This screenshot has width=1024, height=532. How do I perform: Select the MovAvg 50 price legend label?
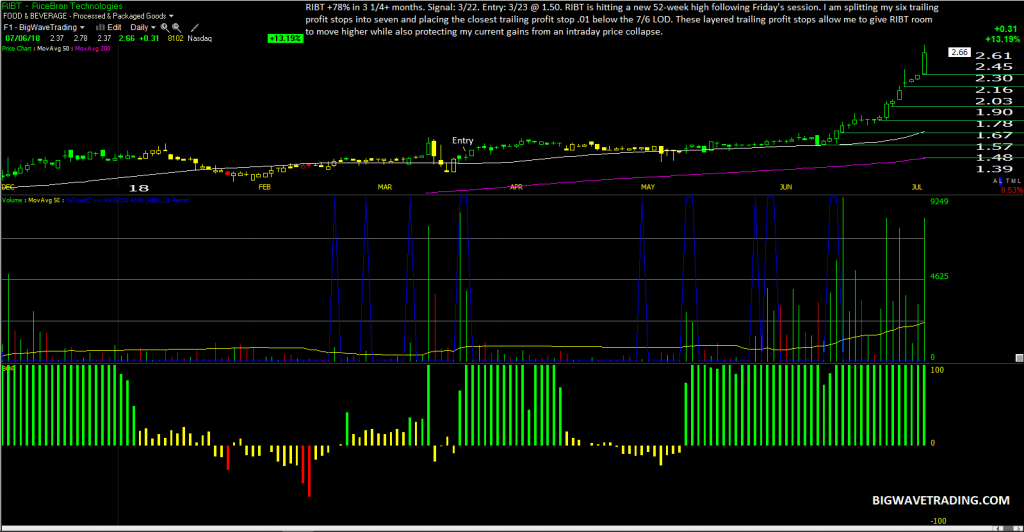pos(53,48)
